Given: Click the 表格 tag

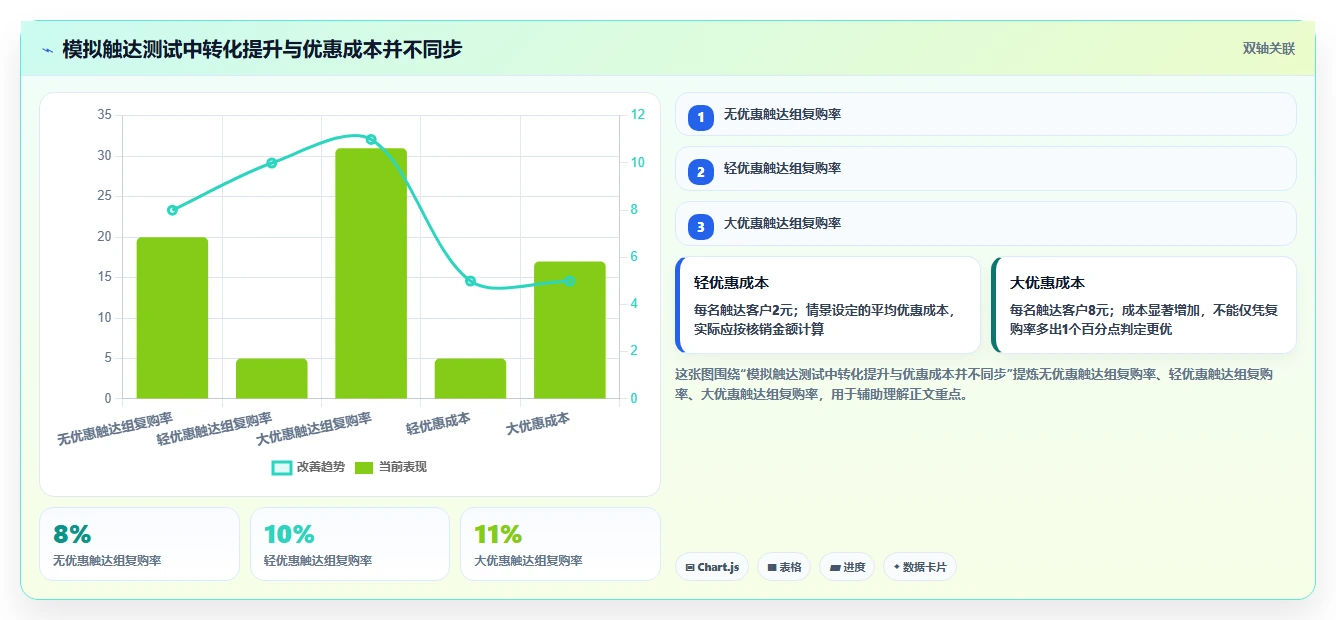Looking at the screenshot, I should pyautogui.click(x=784, y=567).
